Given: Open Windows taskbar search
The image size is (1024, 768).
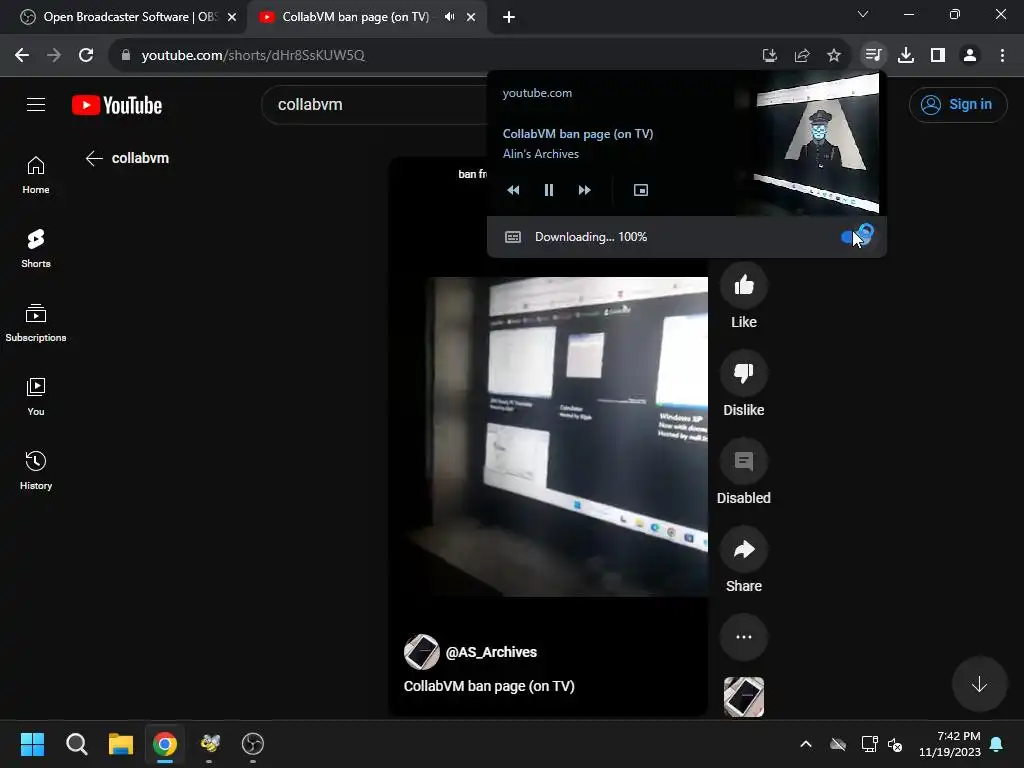Looking at the screenshot, I should (76, 744).
